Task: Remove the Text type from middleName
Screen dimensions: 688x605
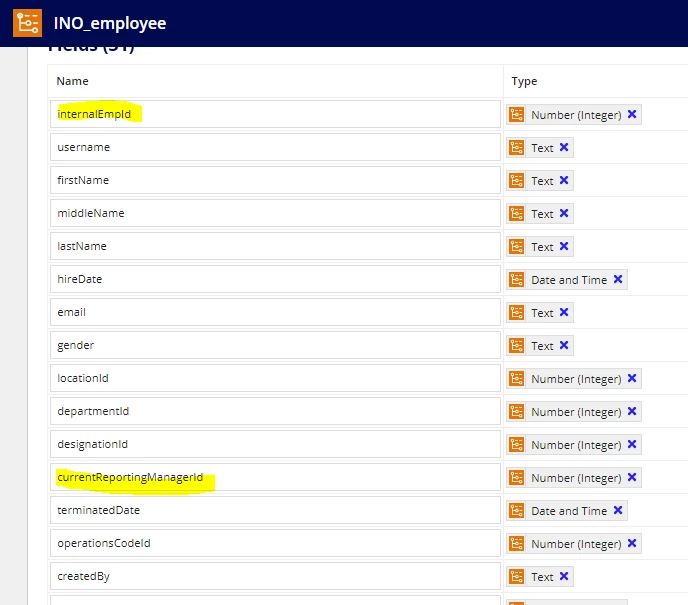Action: coord(564,213)
